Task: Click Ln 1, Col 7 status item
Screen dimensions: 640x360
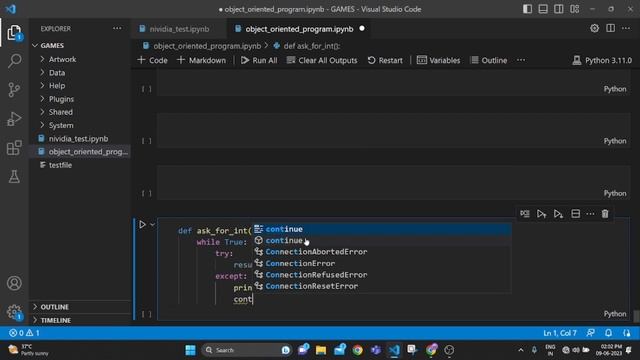Action: coord(560,333)
